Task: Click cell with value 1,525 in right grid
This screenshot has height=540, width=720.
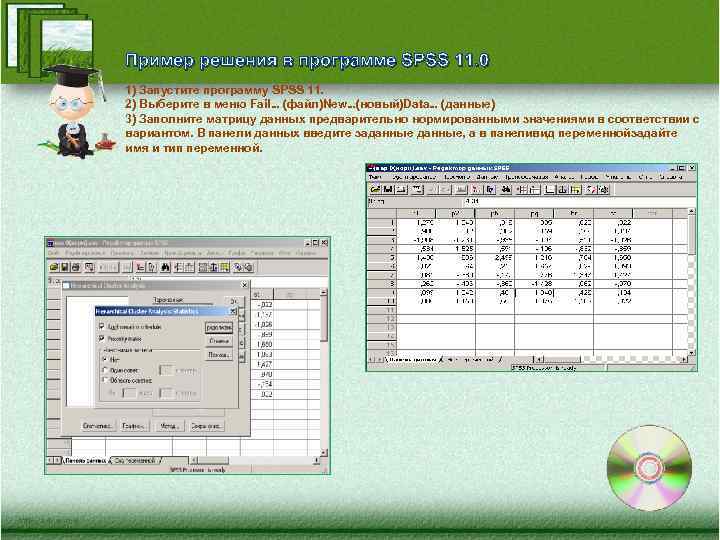Action: 456,249
